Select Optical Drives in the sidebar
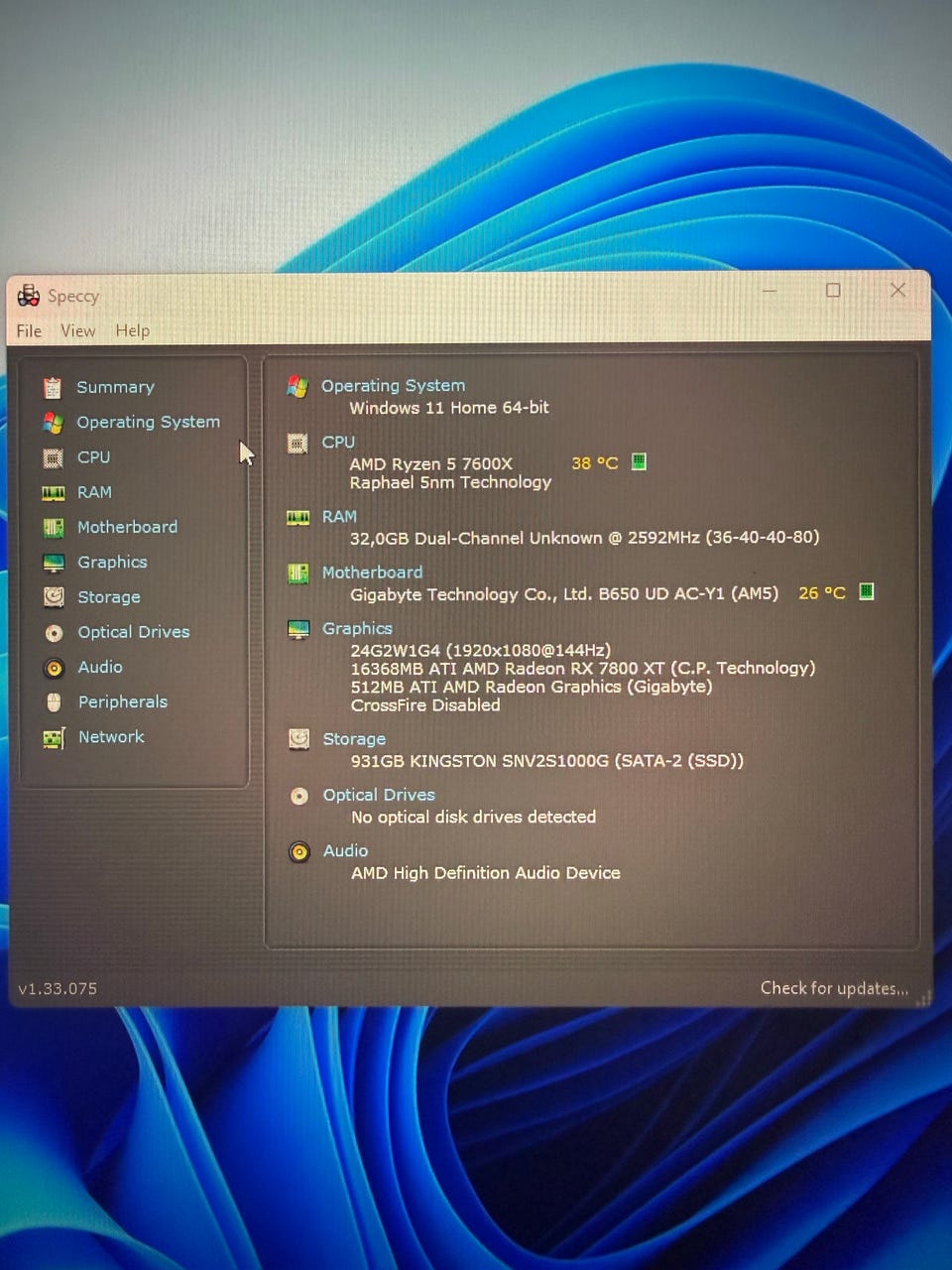Image resolution: width=952 pixels, height=1270 pixels. (133, 632)
